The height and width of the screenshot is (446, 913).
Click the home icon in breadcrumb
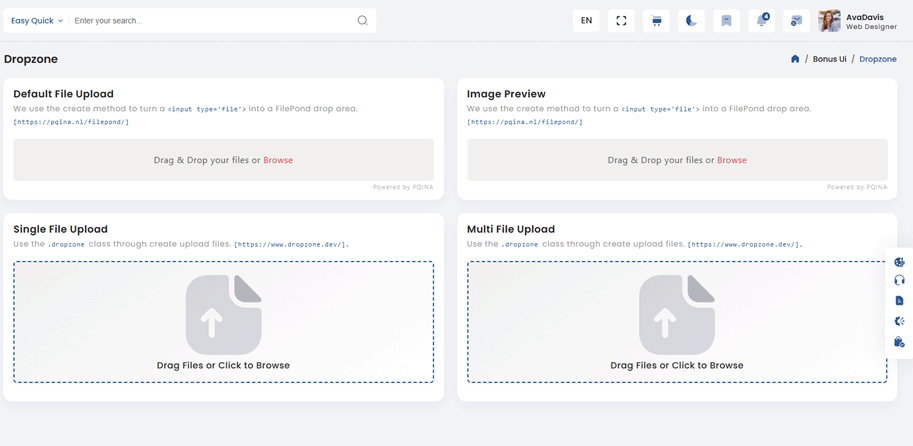coord(795,59)
